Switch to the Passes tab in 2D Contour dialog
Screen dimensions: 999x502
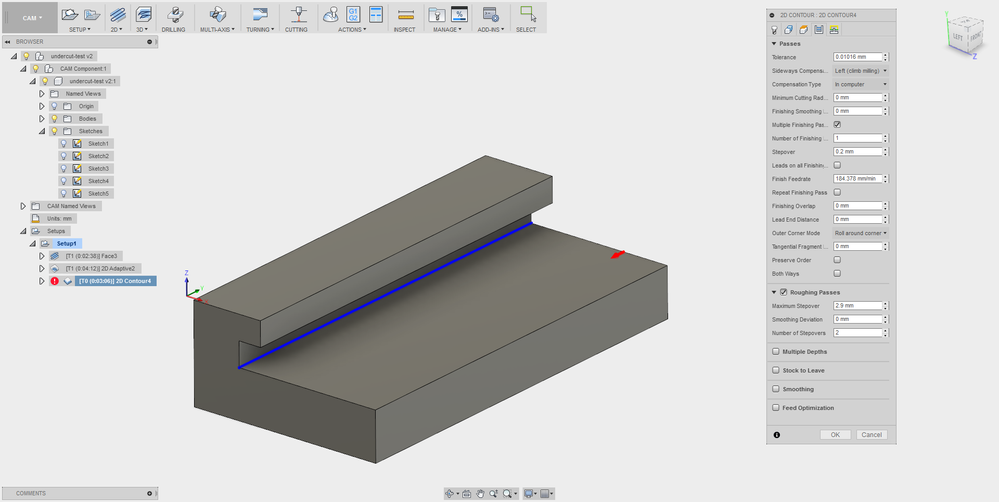point(819,29)
